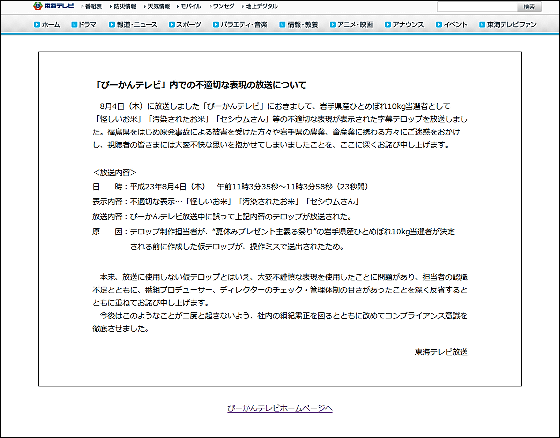Go to the ホーム navigation tab

coord(48,25)
